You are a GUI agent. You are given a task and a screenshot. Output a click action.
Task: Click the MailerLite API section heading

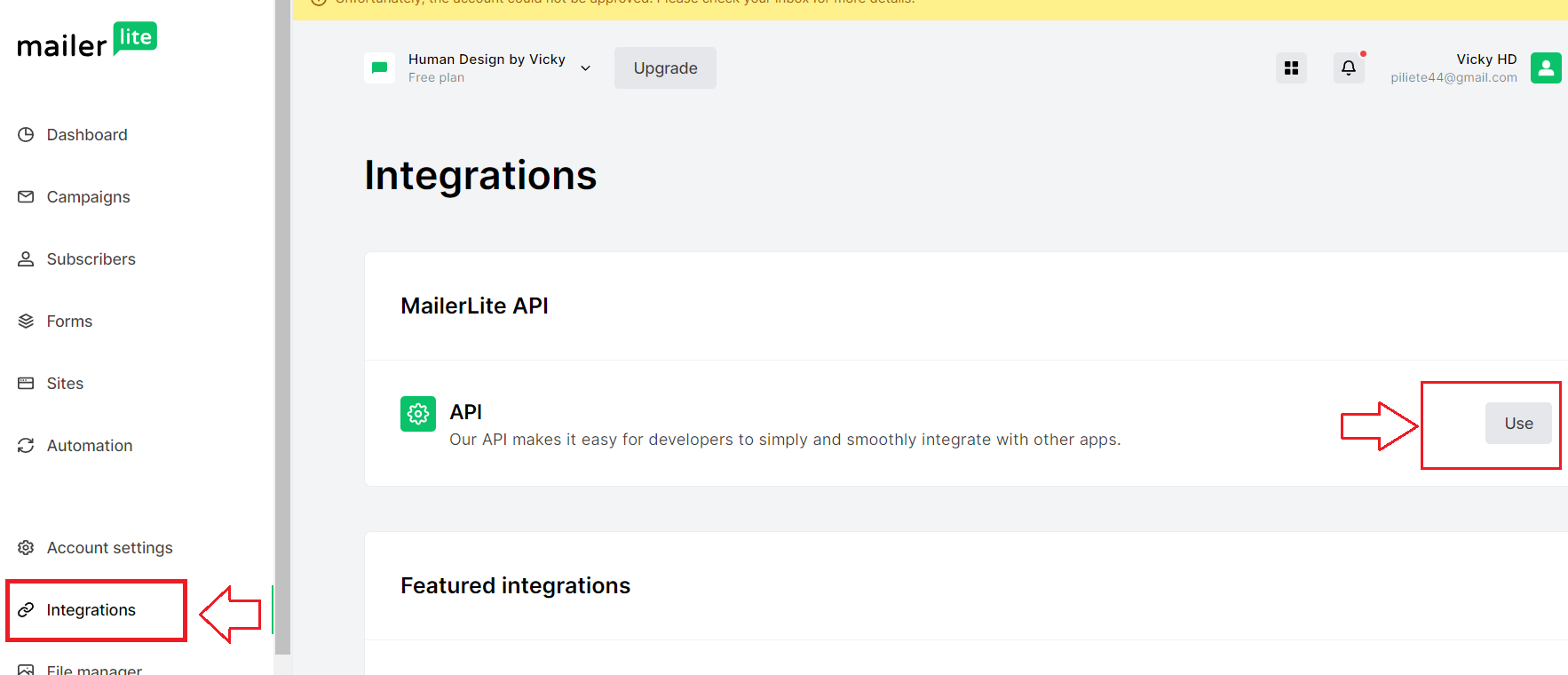pos(474,306)
